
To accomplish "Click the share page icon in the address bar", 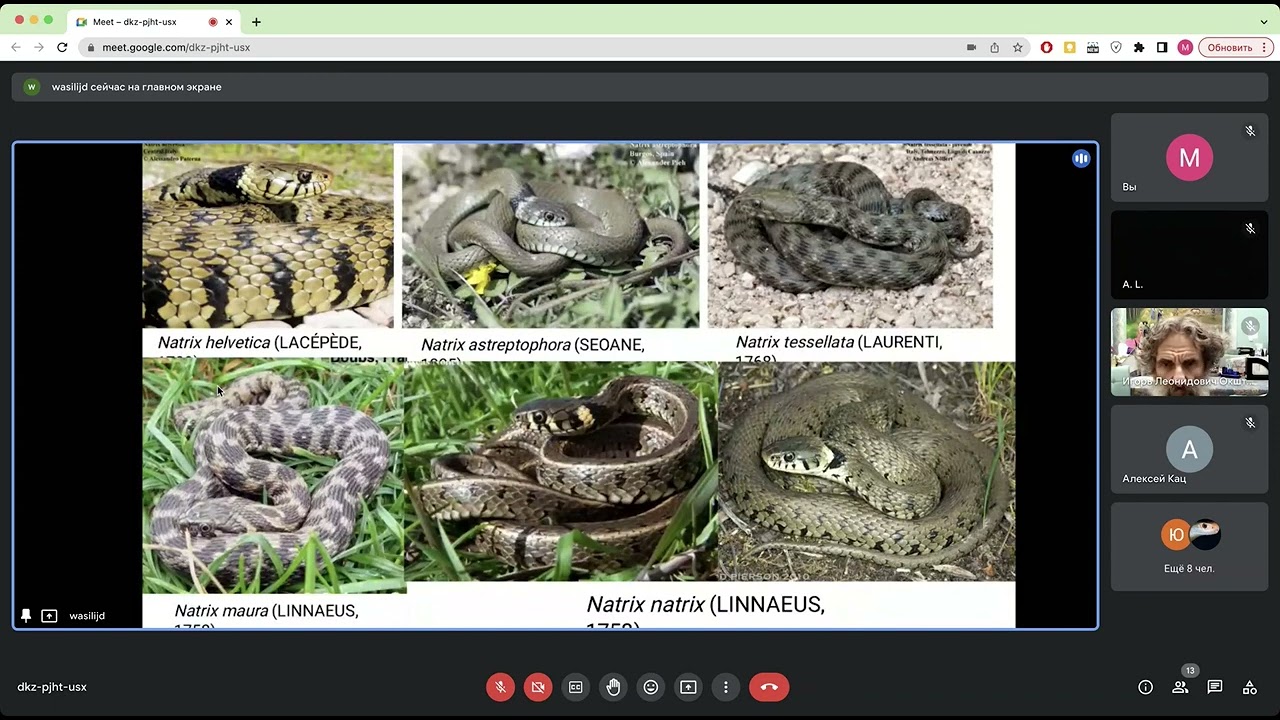I will coord(994,47).
